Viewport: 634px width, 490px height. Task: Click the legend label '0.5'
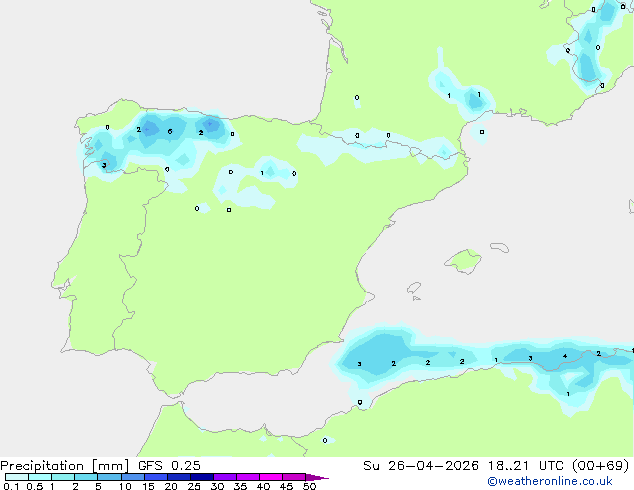pos(35,486)
